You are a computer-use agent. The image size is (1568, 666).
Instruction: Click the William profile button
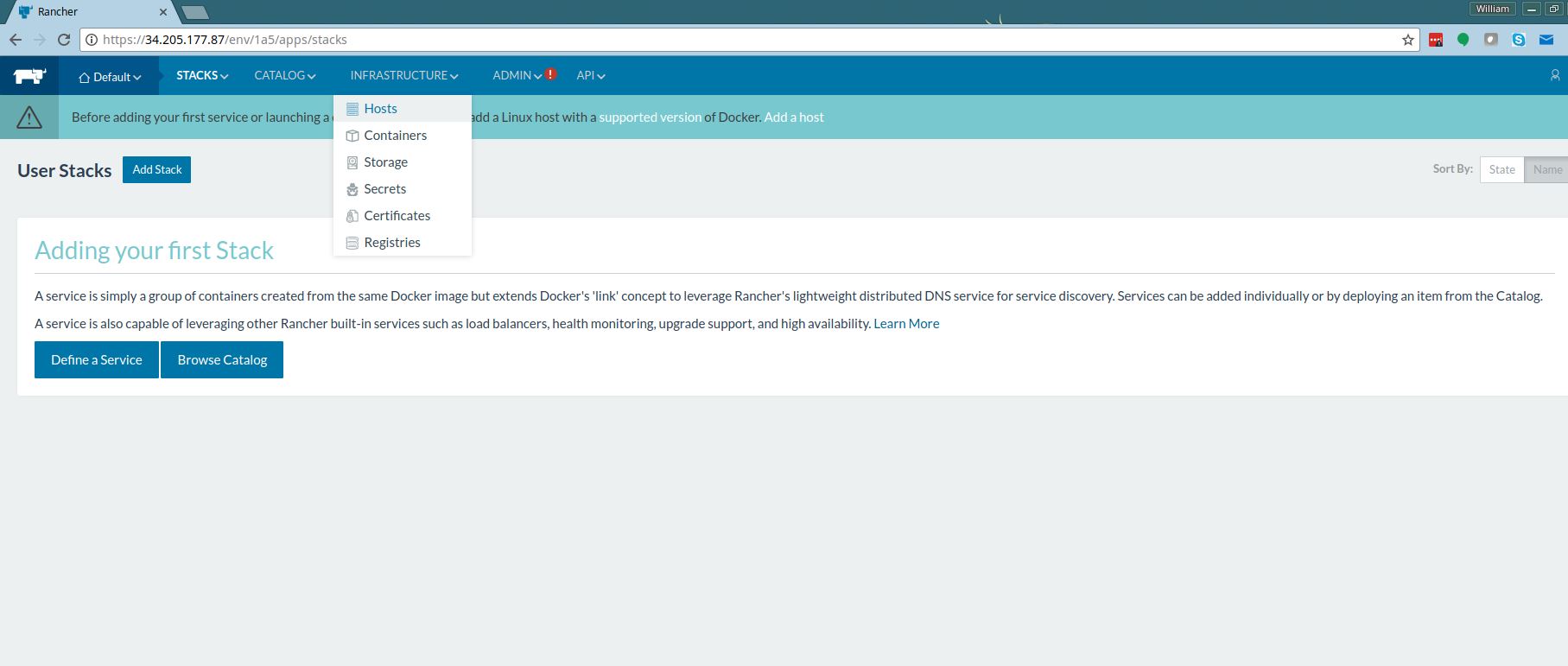click(1492, 9)
